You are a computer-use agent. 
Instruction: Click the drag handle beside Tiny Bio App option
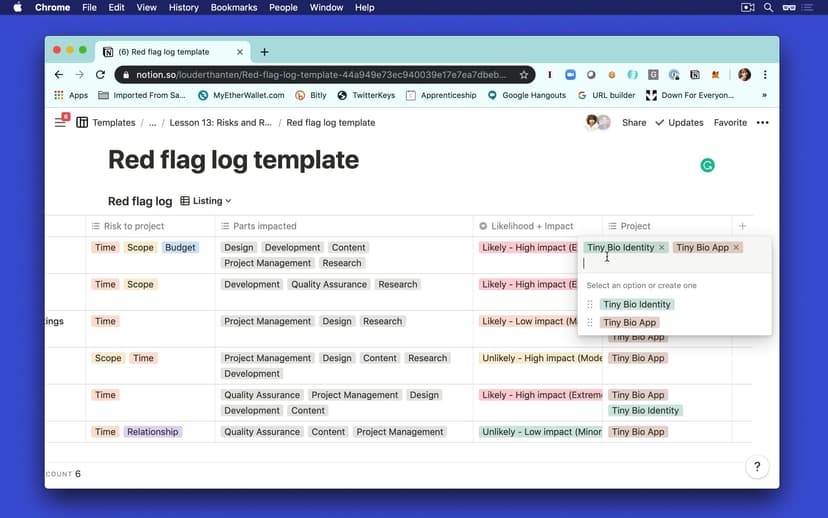590,323
